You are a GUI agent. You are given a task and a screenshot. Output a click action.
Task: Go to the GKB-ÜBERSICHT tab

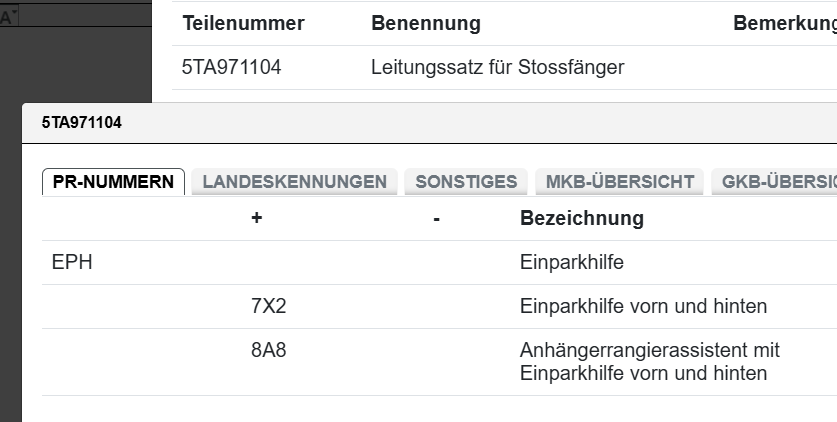click(x=773, y=182)
